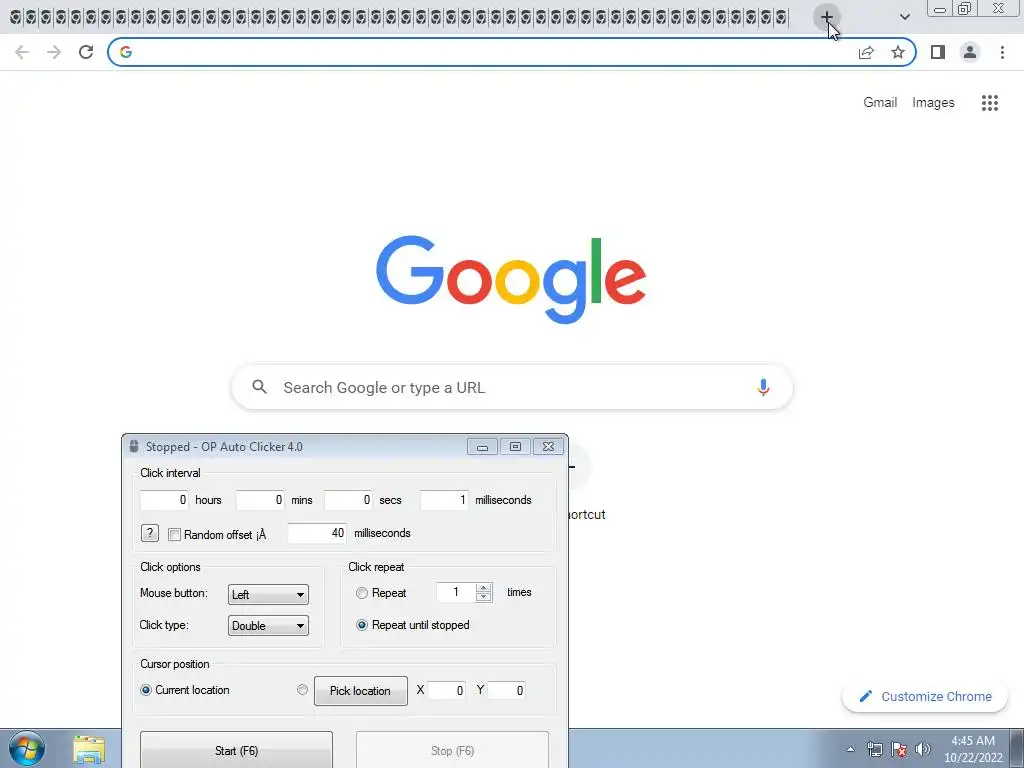1024x768 pixels.
Task: Click the Pick location button
Action: pos(360,691)
